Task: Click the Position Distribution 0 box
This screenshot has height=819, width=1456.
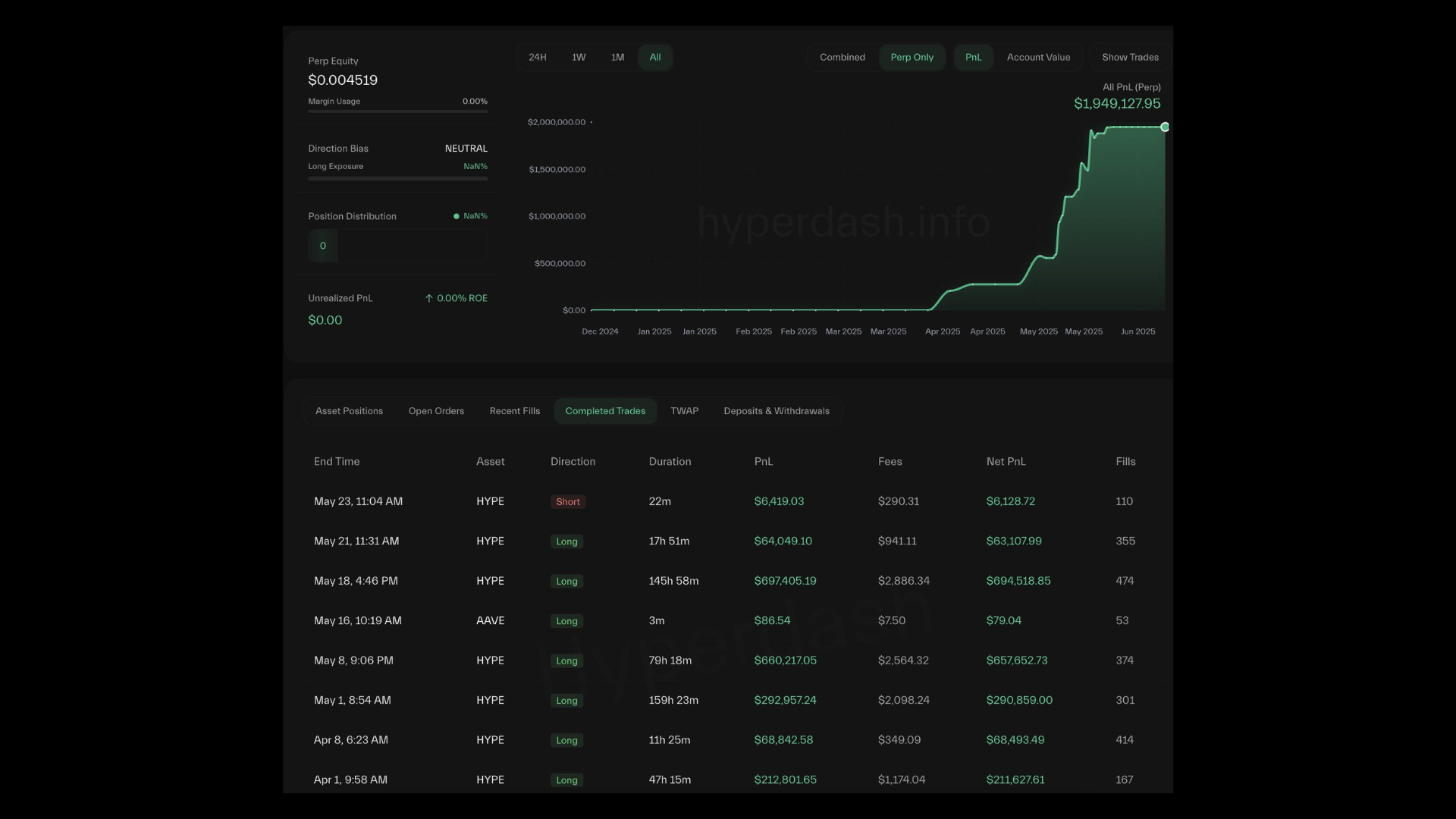Action: click(323, 246)
